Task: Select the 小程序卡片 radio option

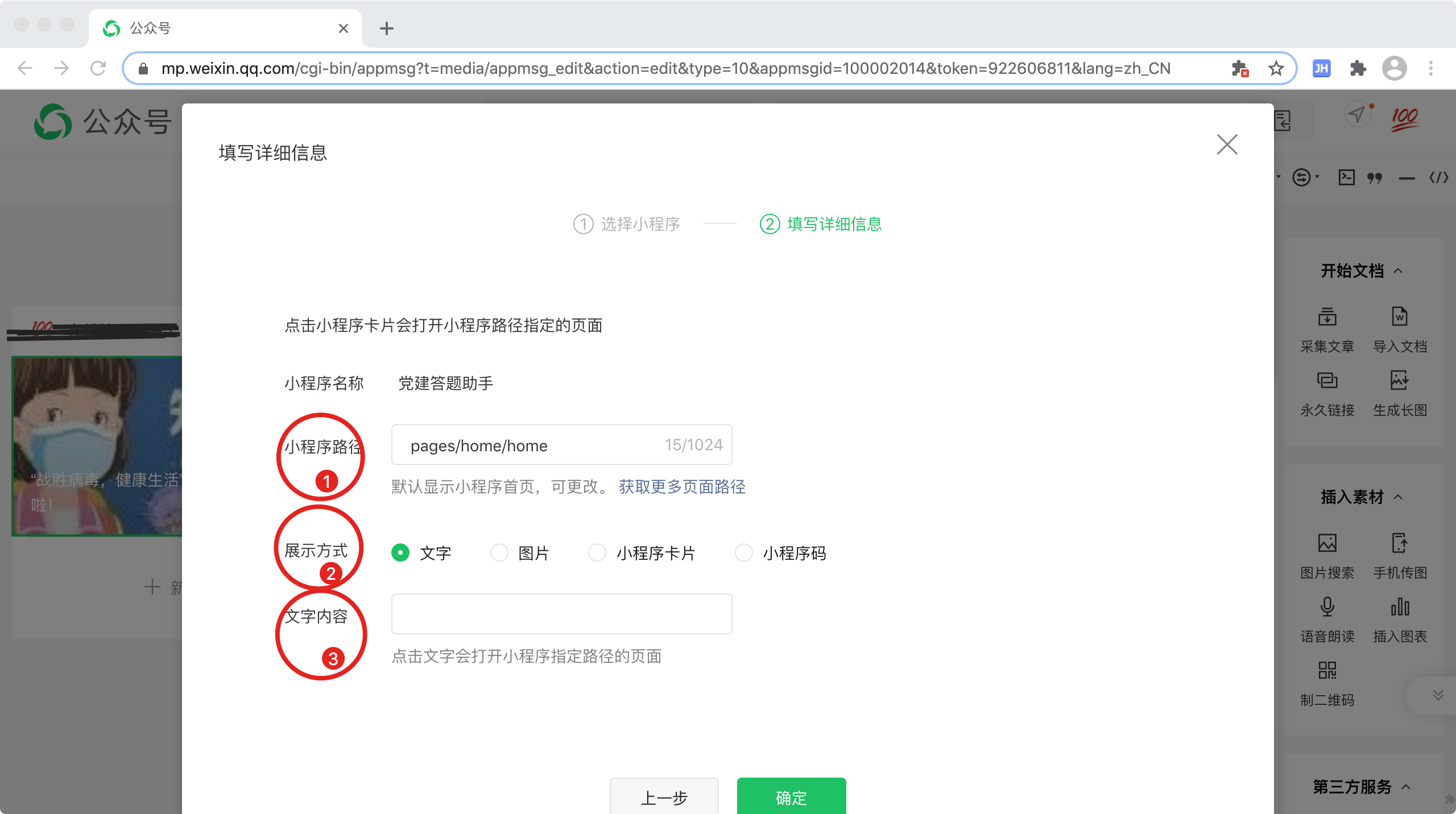Action: point(597,553)
